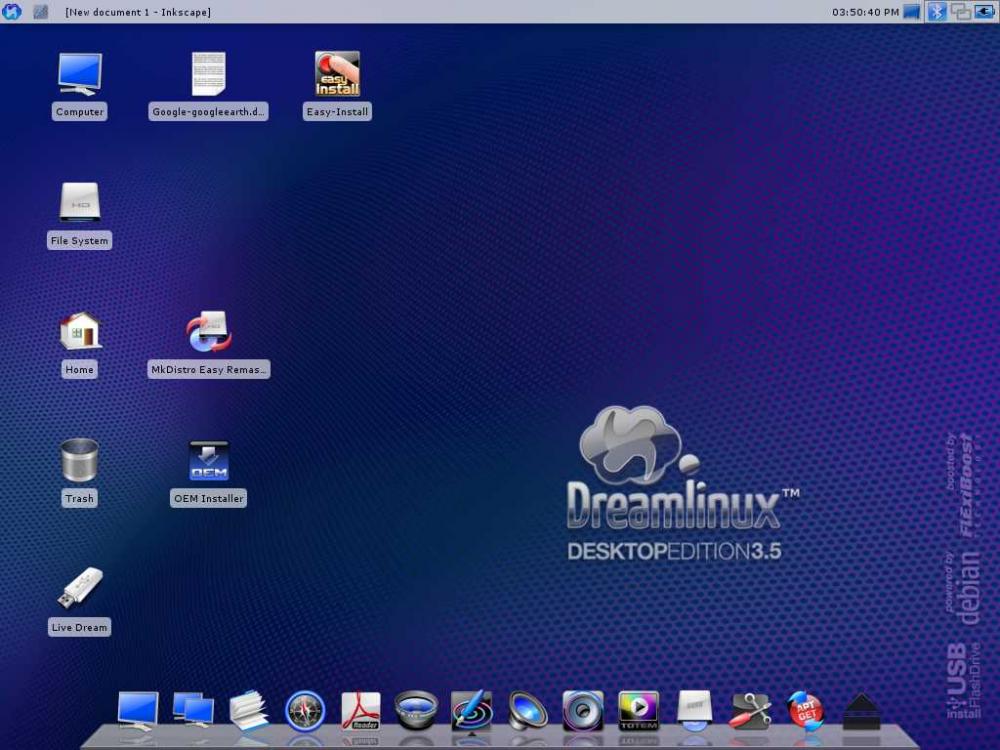
Task: Open the screwdriver and wrench tools icon
Action: tap(750, 710)
